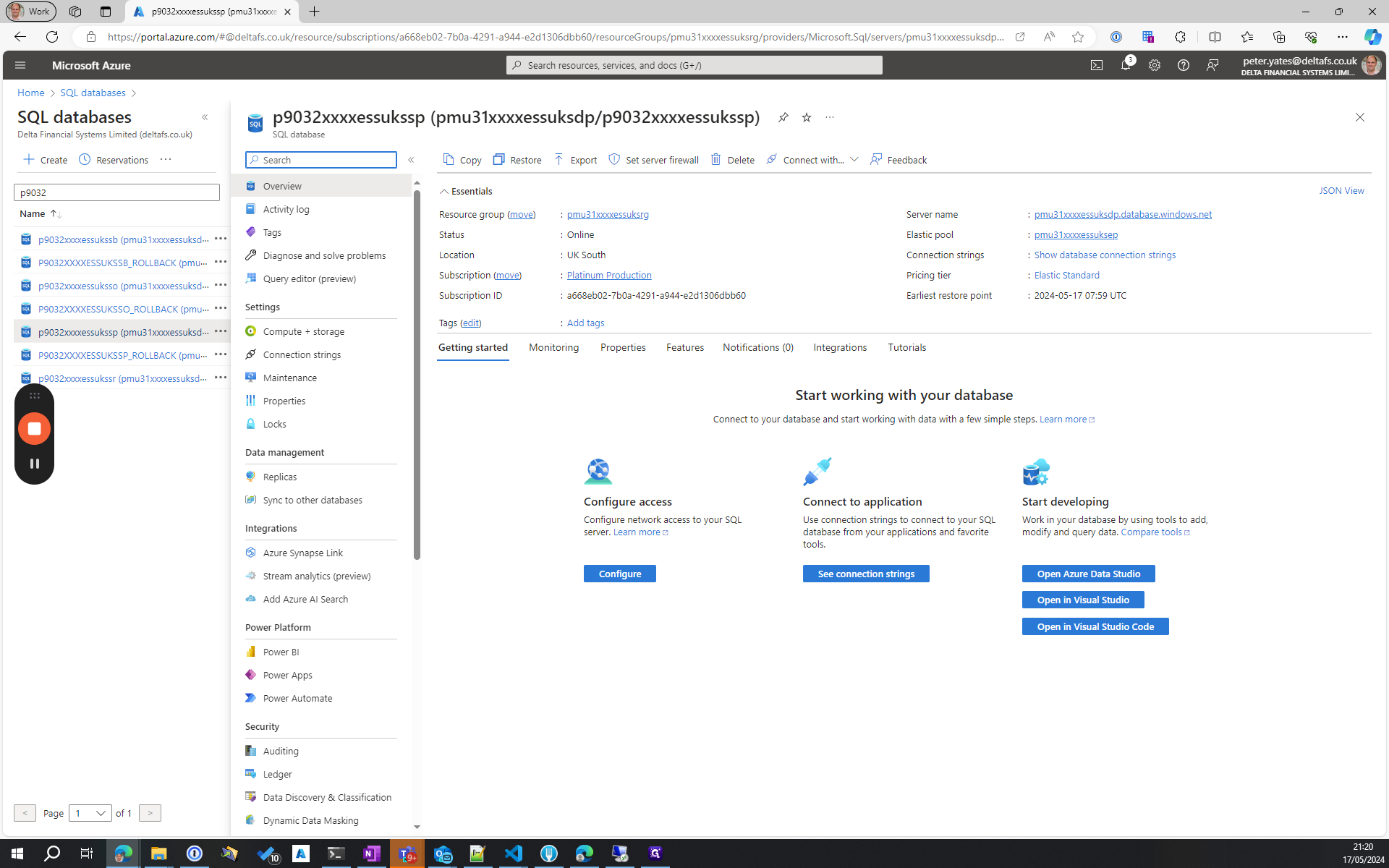Open more options ellipsis beside database title

[x=830, y=117]
